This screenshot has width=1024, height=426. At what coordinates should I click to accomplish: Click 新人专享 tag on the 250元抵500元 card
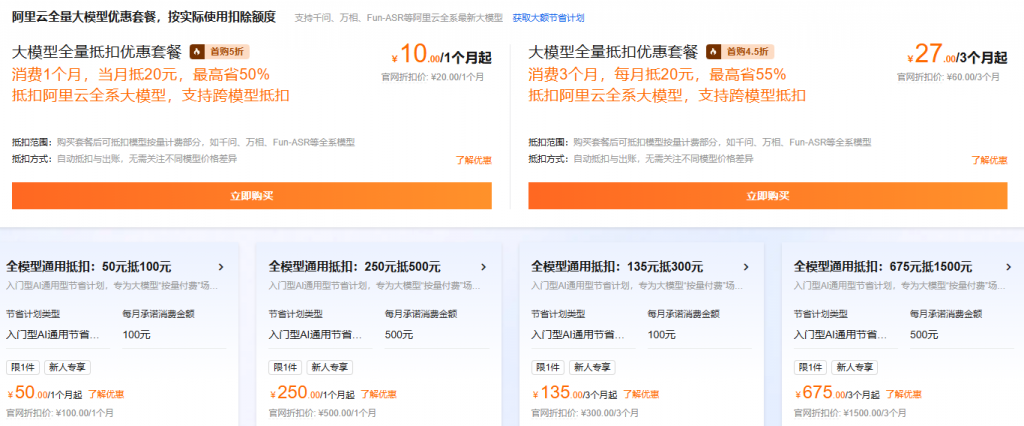[x=329, y=367]
